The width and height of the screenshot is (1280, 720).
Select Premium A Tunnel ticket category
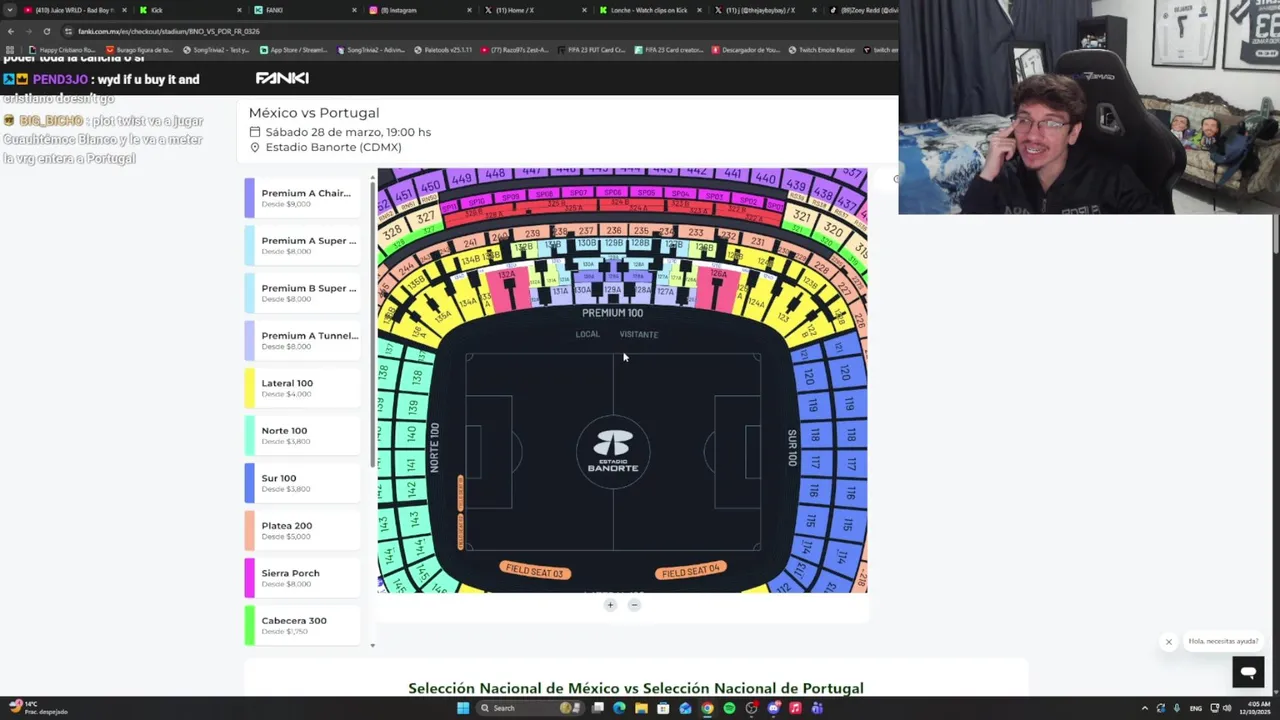click(x=302, y=340)
